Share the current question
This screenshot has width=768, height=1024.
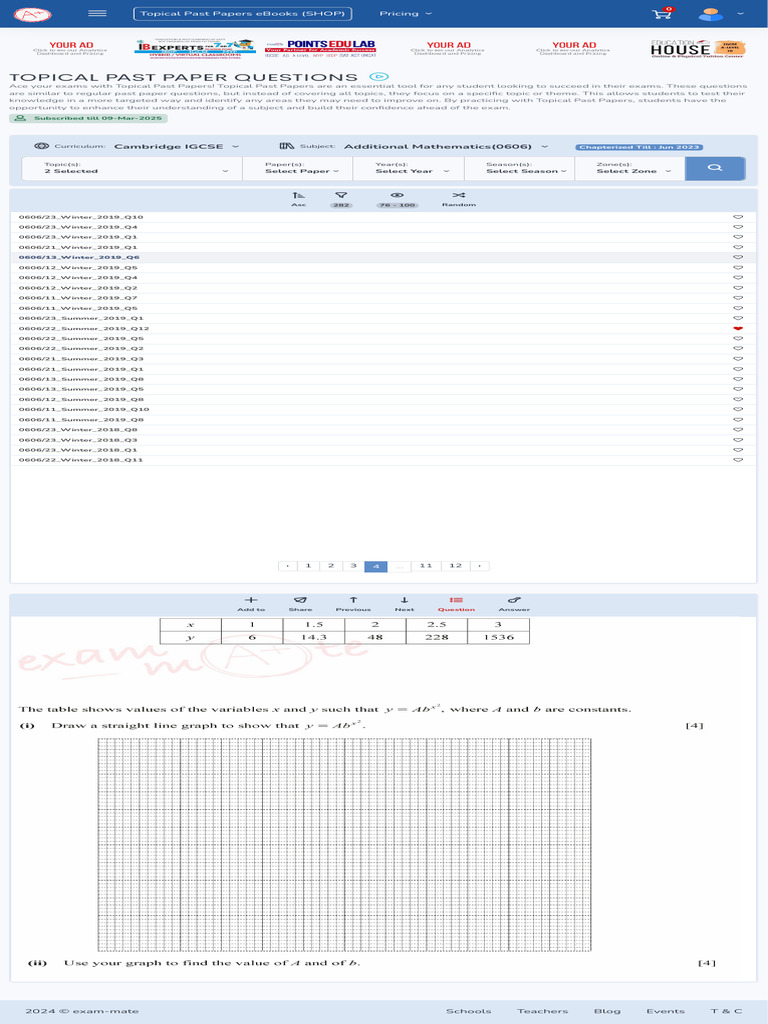[x=300, y=600]
